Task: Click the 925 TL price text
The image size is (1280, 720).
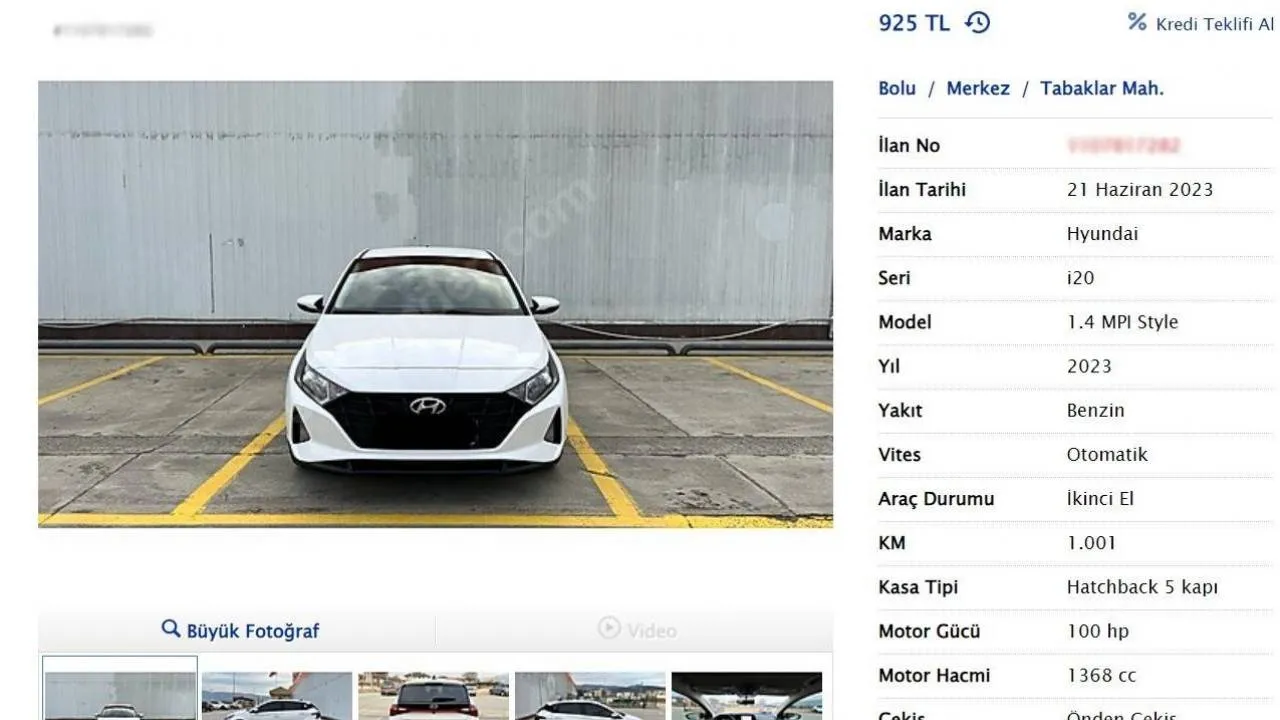Action: click(913, 23)
